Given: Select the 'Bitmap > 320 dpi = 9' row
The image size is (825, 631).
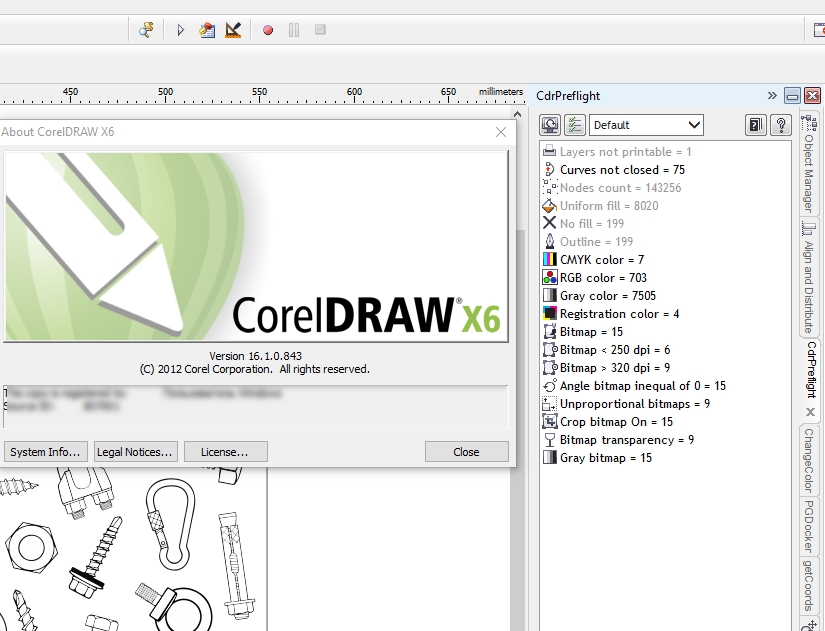Looking at the screenshot, I should 665,367.
